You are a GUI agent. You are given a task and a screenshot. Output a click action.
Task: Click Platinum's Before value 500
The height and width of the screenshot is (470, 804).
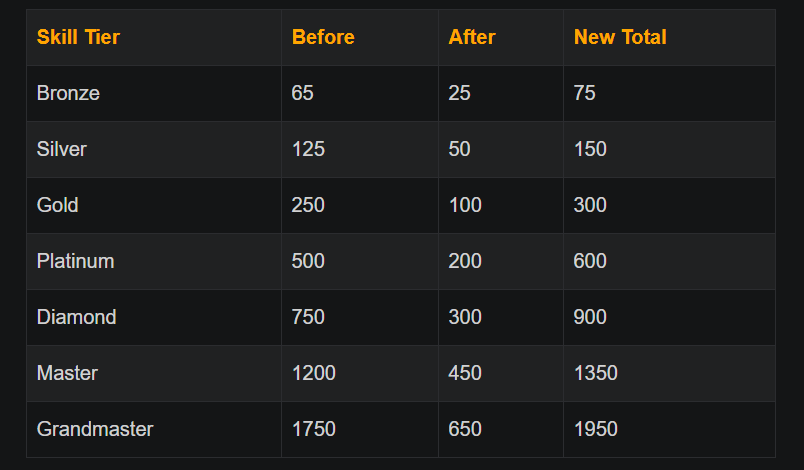(x=308, y=261)
